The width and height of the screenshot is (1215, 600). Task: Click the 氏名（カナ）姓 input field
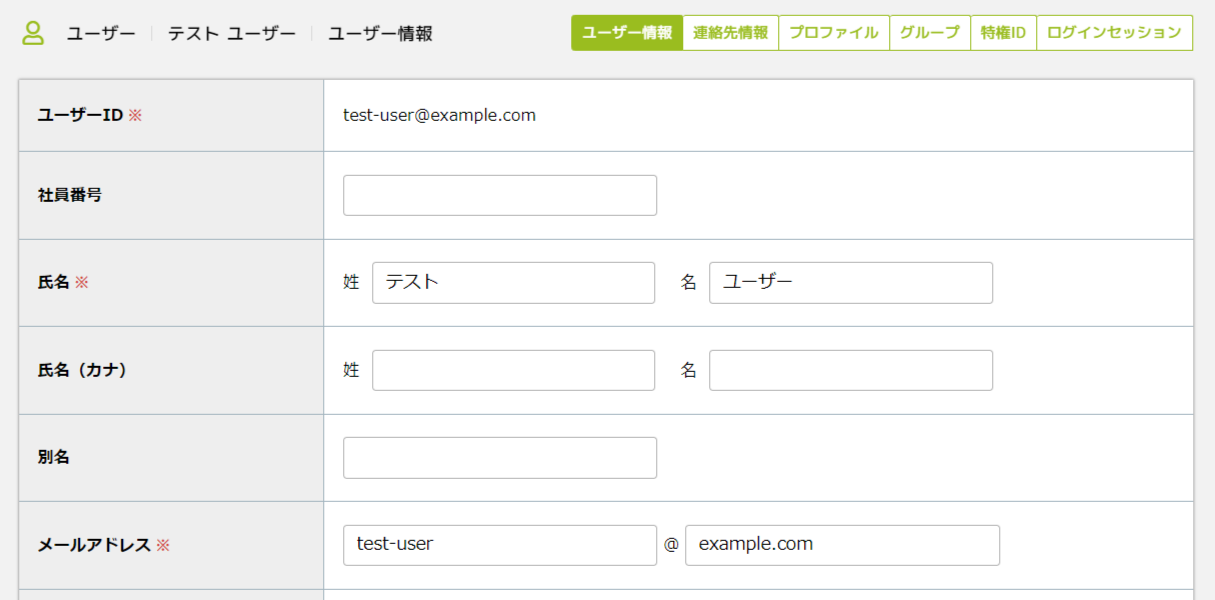coord(514,370)
